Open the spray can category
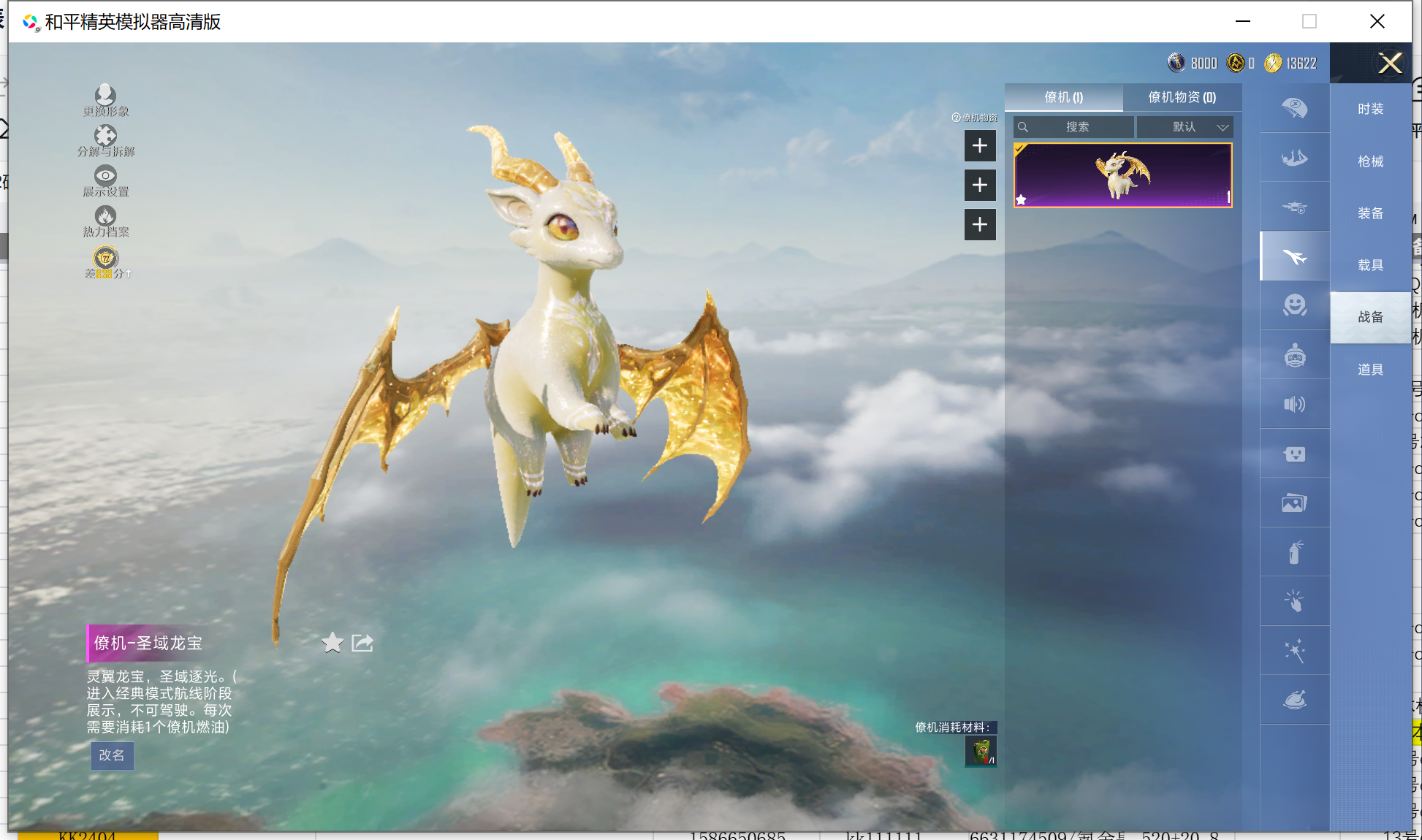Screen dimensions: 1422x840 pyautogui.click(x=1294, y=552)
